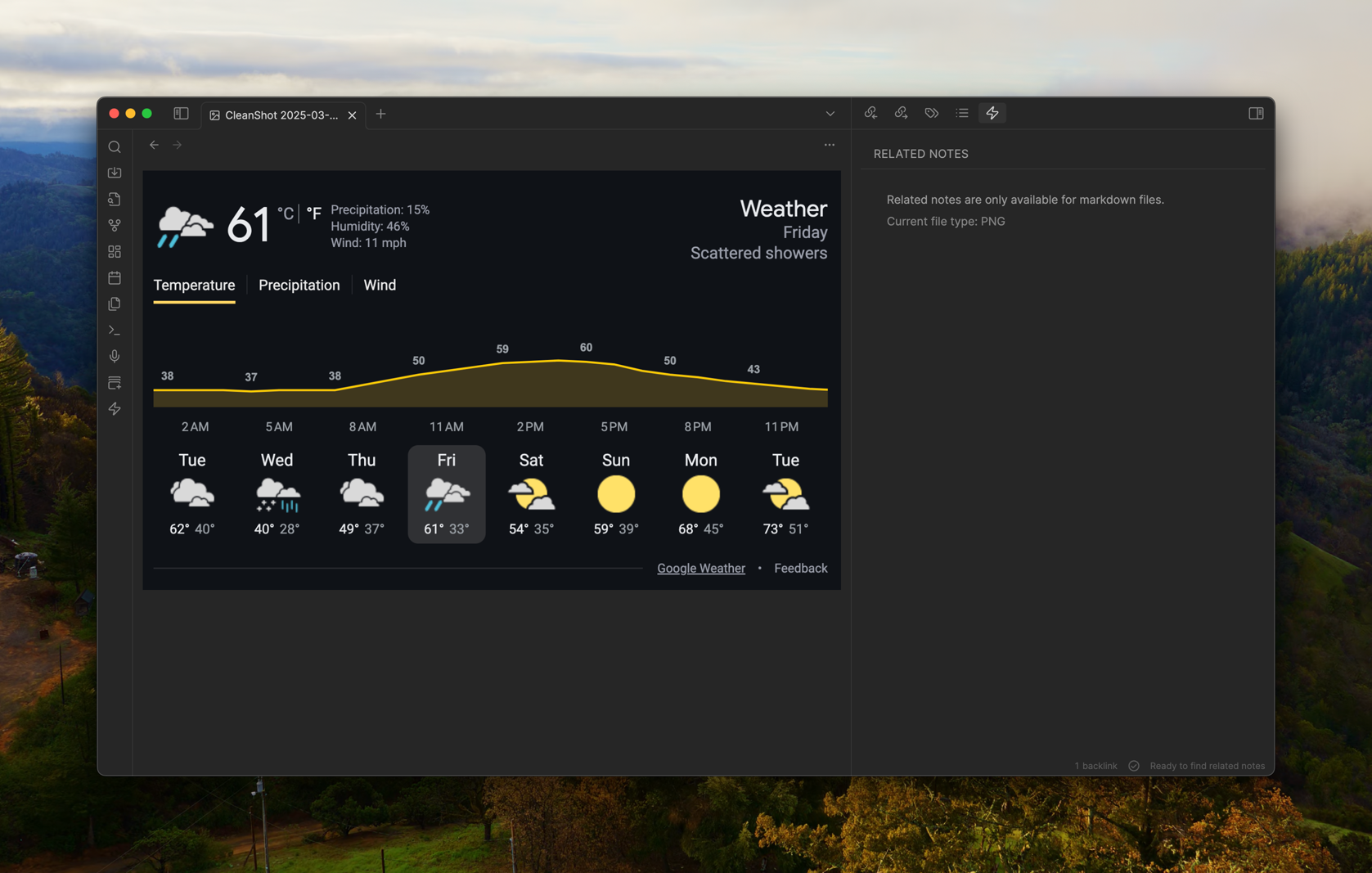Toggle the left sidebar panel
This screenshot has height=873, width=1372.
[181, 114]
